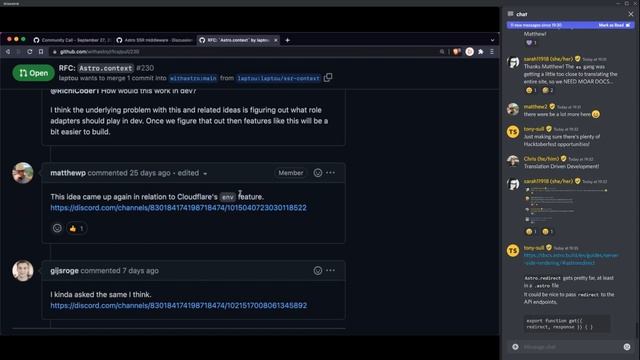Open the gijsroge username link
This screenshot has height=360, width=640.
[64, 271]
